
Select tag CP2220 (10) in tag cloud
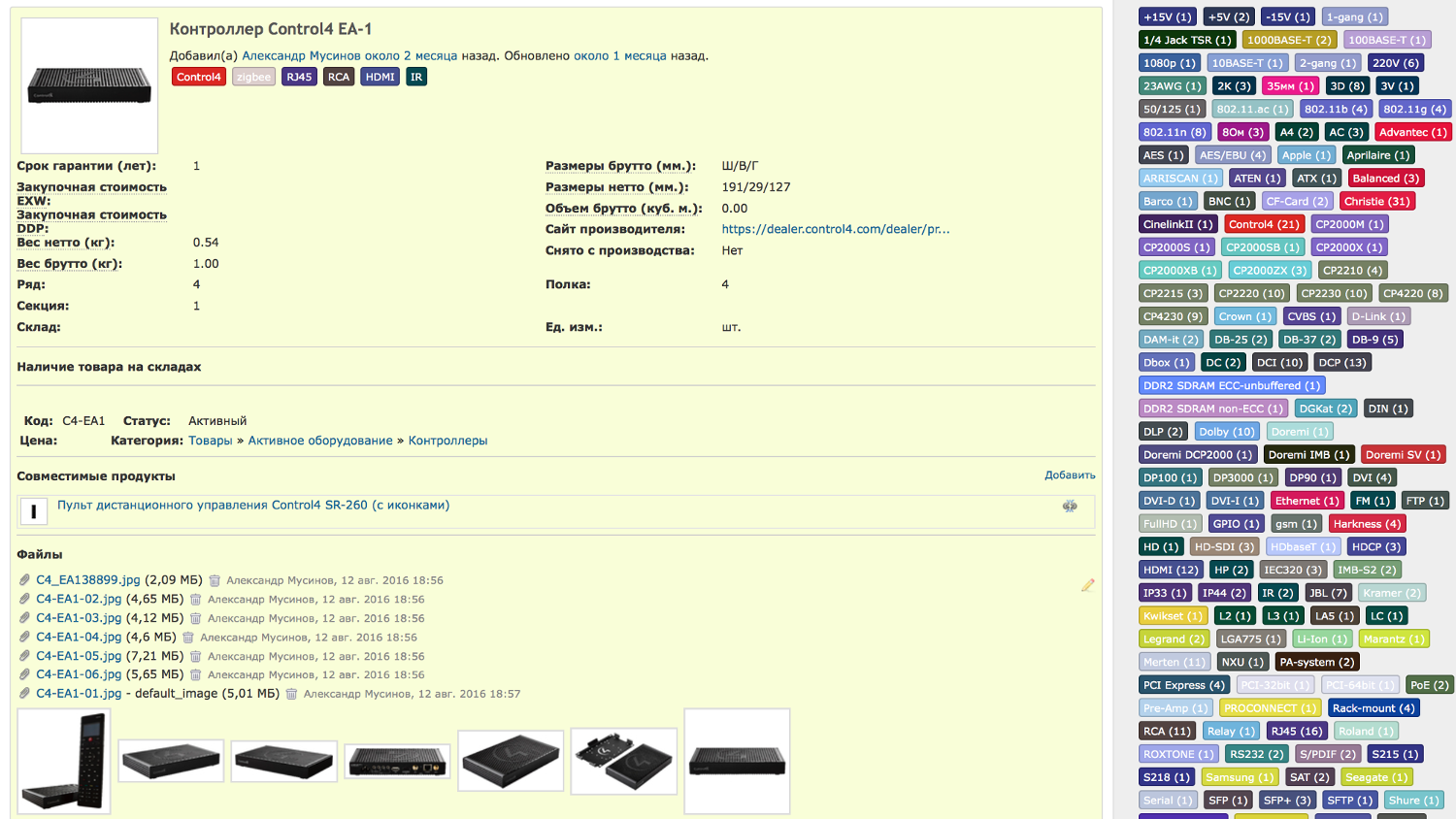(1251, 293)
